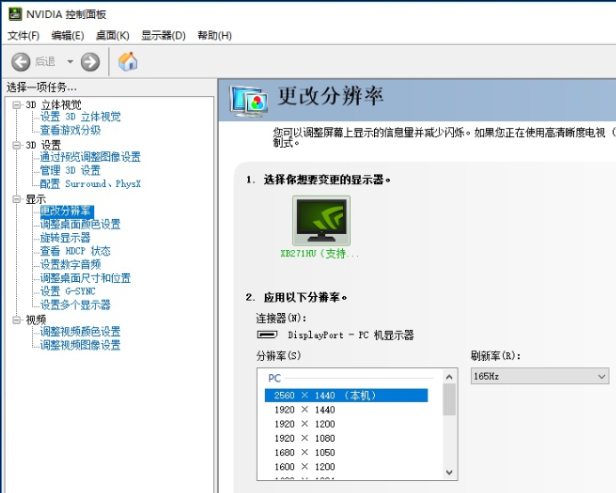Image resolution: width=616 pixels, height=493 pixels.
Task: Collapse the 视频 tree section
Action: (x=16, y=320)
